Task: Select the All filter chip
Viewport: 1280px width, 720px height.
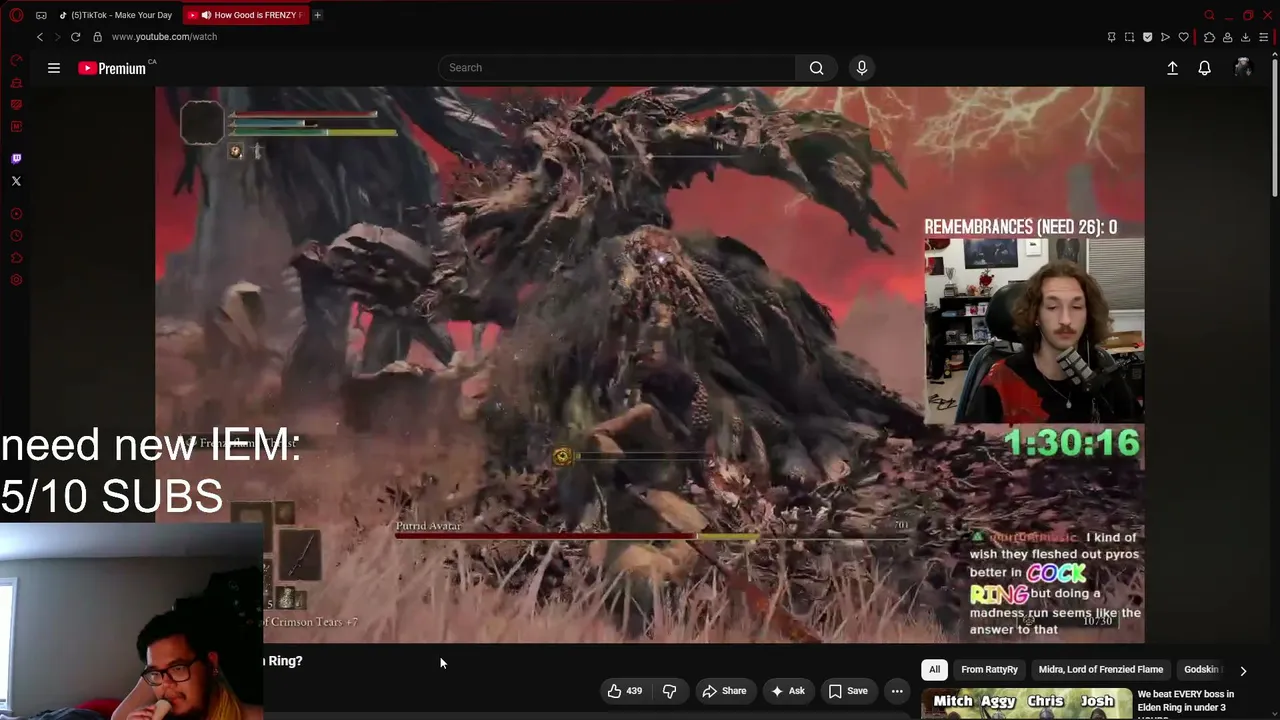Action: pyautogui.click(x=934, y=670)
